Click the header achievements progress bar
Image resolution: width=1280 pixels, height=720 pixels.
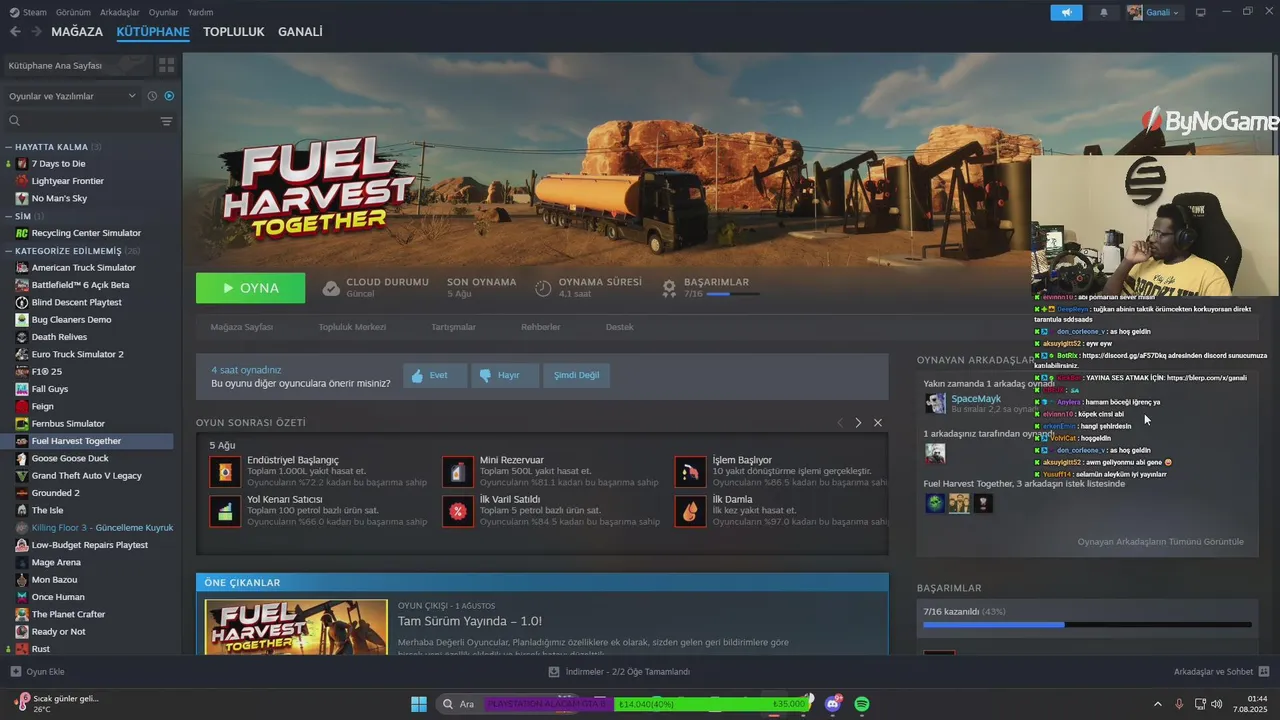click(x=733, y=294)
